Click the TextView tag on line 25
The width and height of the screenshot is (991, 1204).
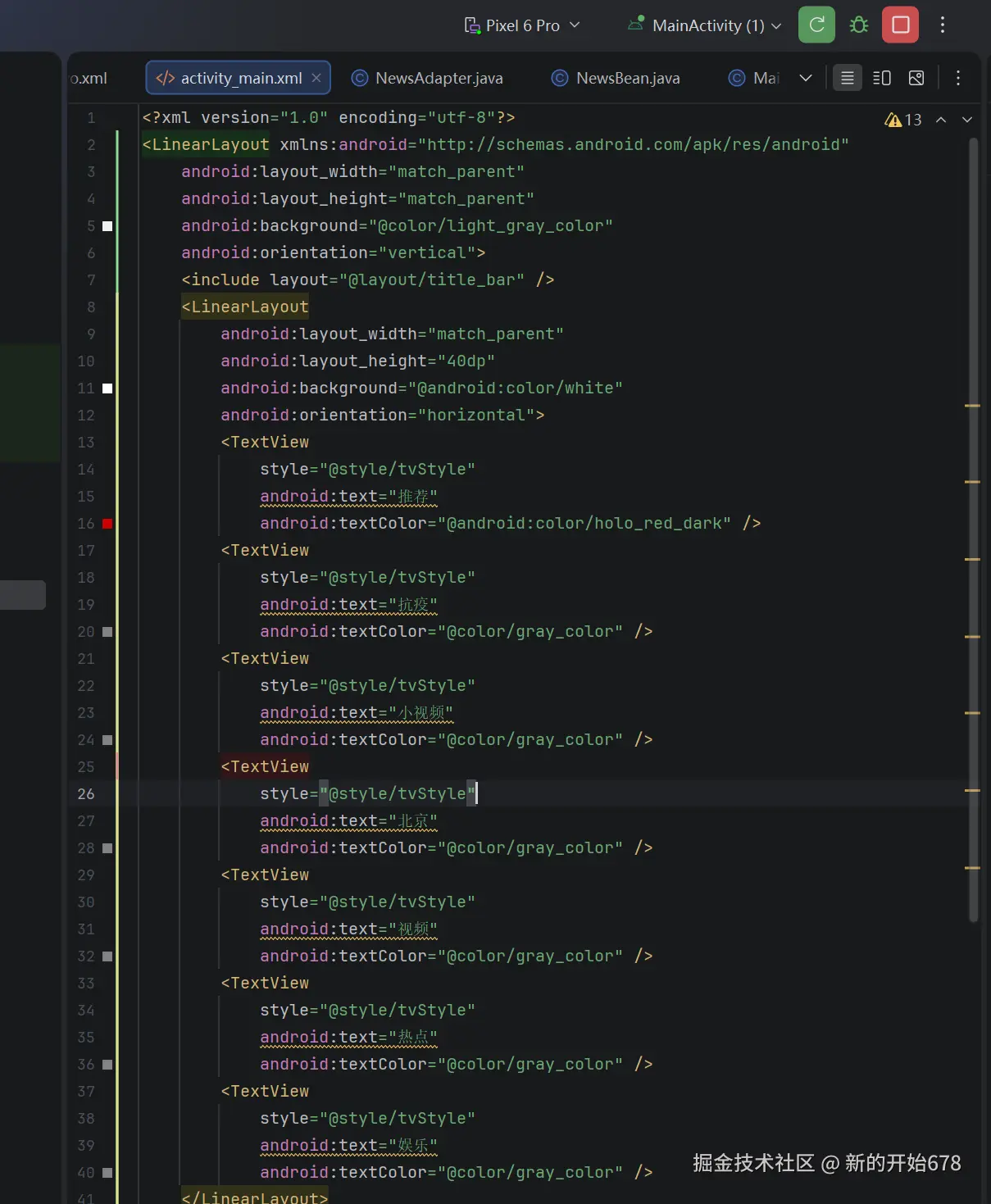click(265, 766)
